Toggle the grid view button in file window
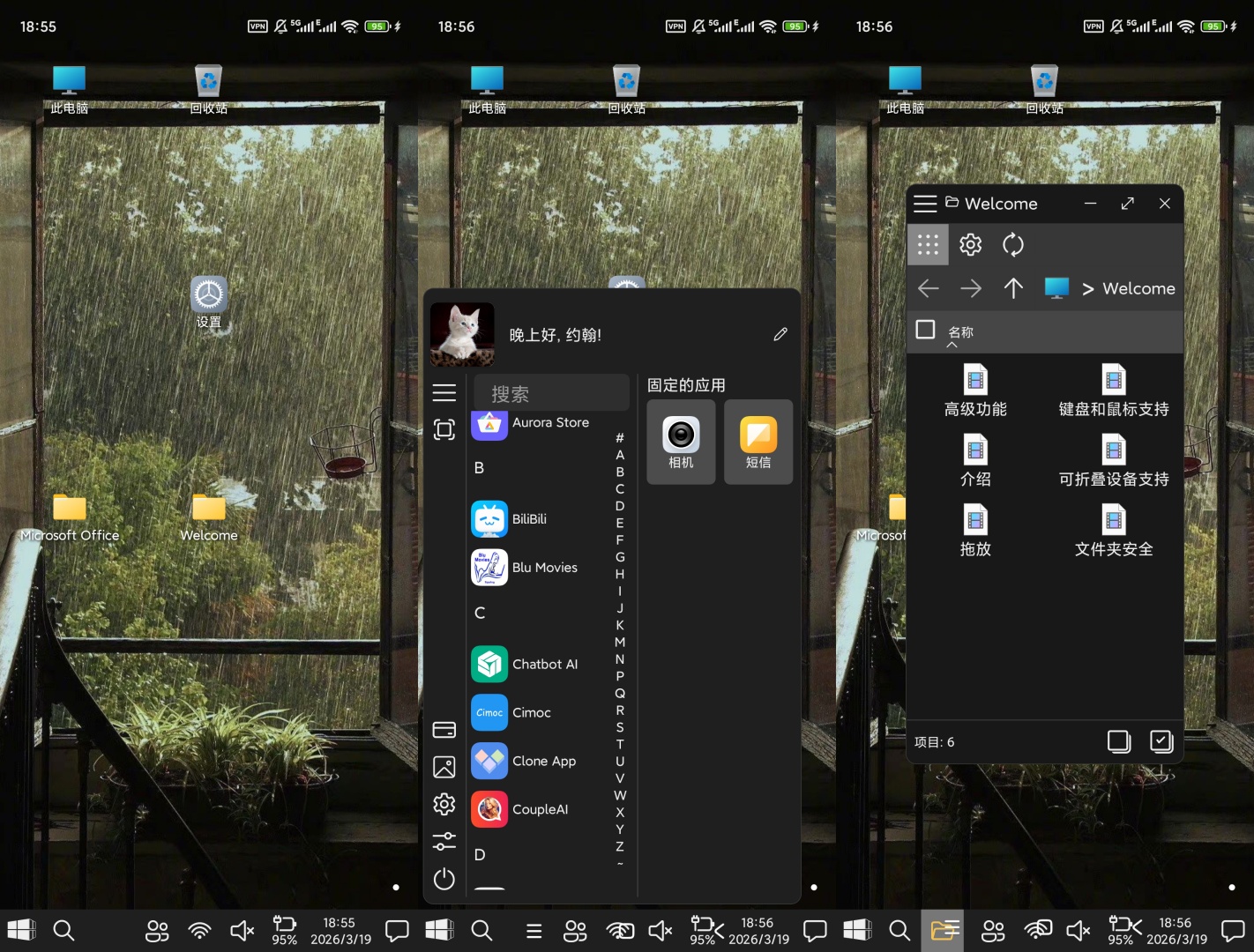 [x=928, y=244]
